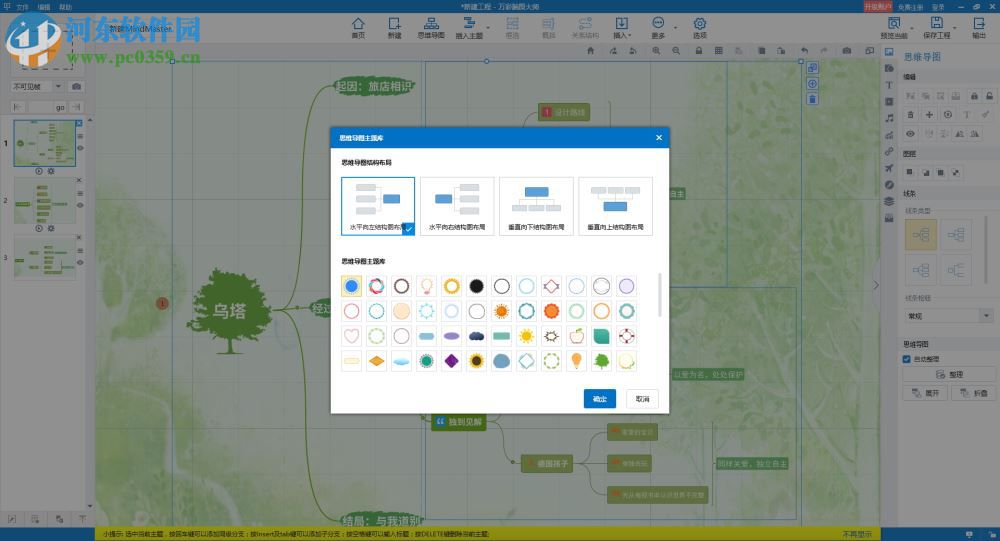1000x541 pixels.
Task: Click the 折叠 collapse button
Action: 973,393
